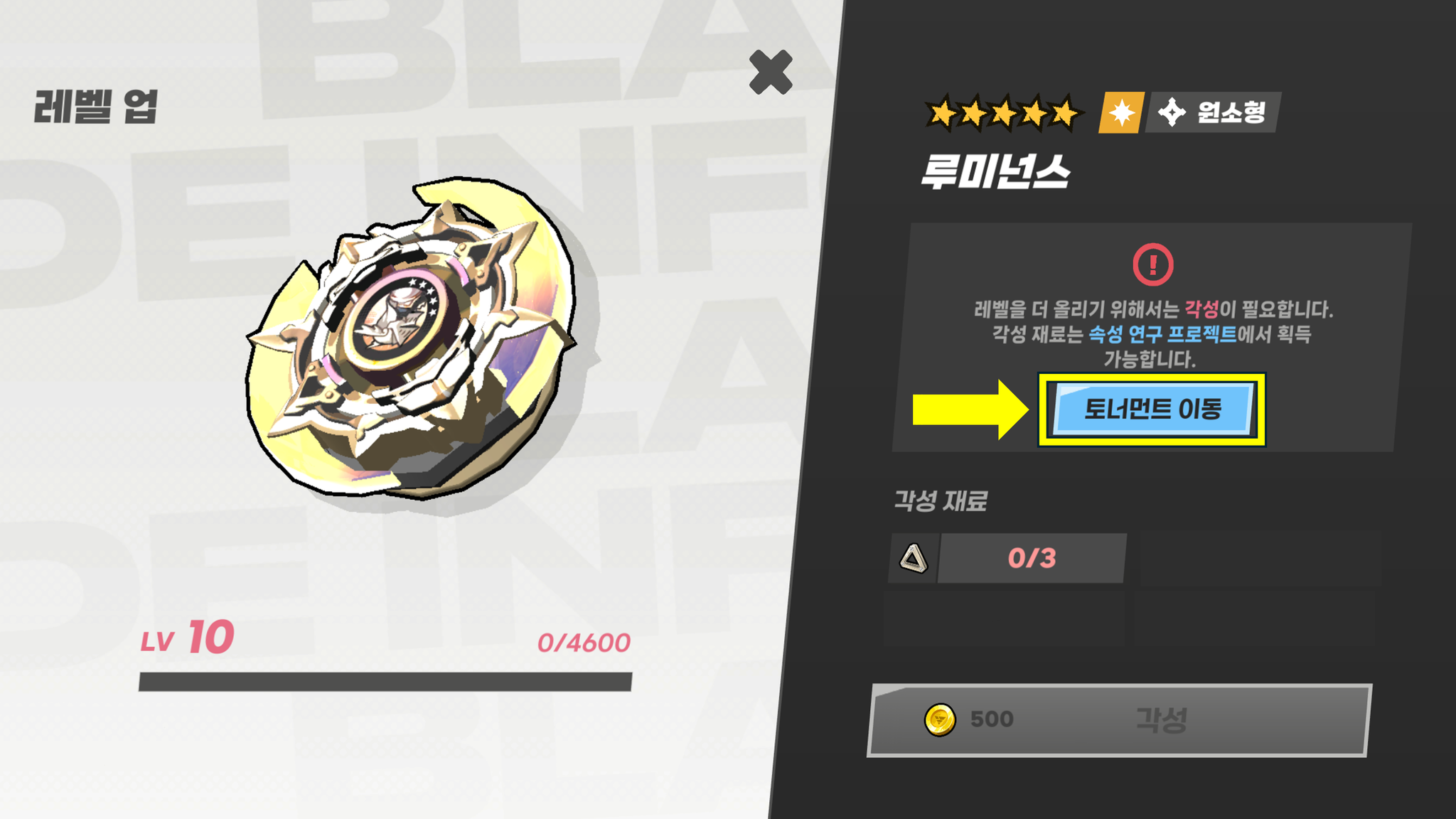1456x819 pixels.
Task: Tap the 토너먼트 이동 button
Action: 1152,409
